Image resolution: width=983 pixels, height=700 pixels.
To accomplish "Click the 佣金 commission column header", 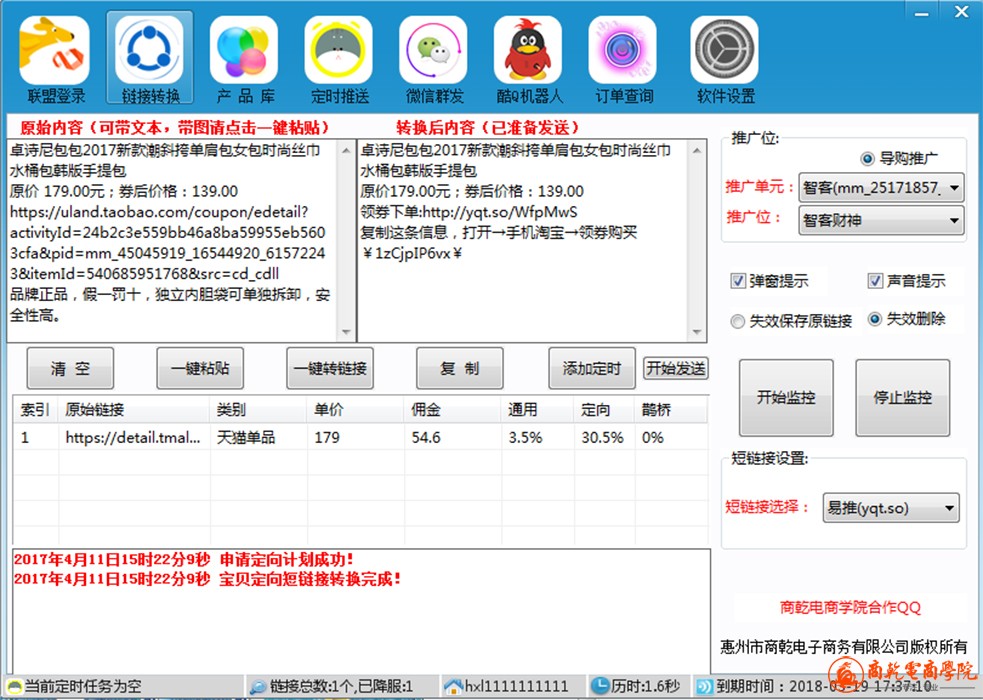I will point(426,410).
